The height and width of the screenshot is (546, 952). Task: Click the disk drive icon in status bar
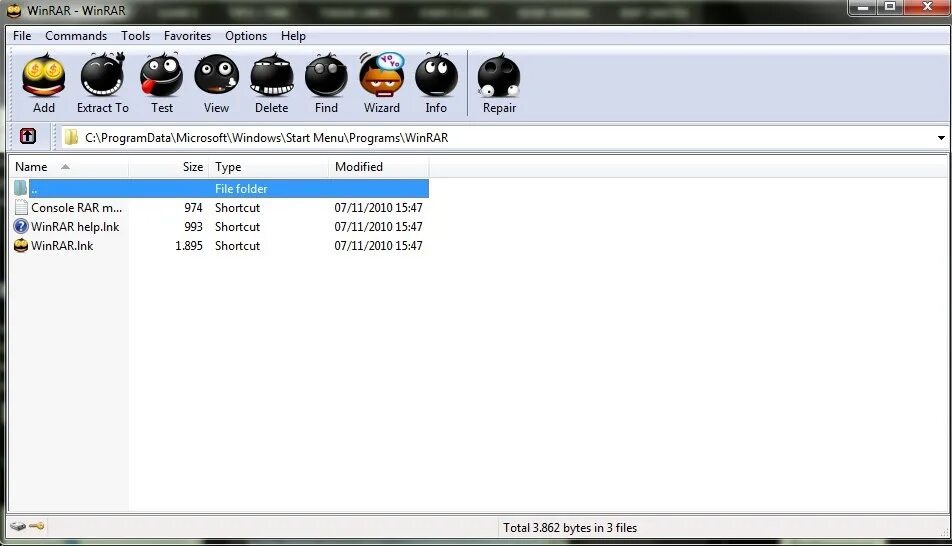pos(18,526)
